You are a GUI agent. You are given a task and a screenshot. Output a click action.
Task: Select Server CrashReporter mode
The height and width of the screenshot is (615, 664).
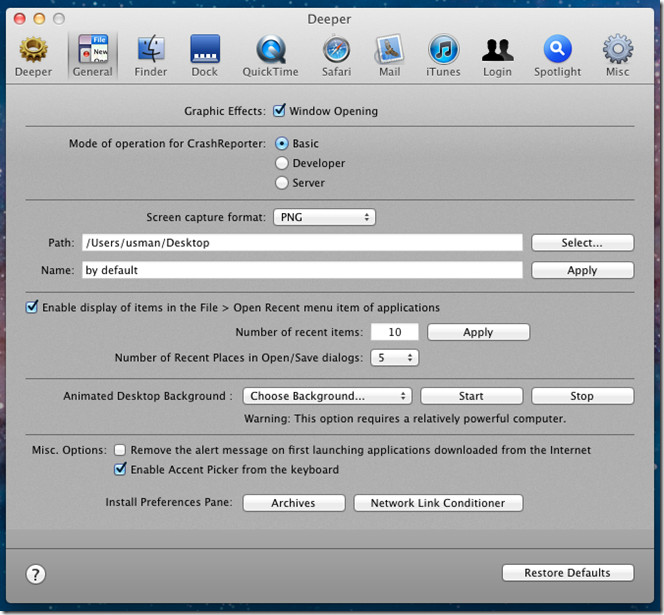pos(282,183)
